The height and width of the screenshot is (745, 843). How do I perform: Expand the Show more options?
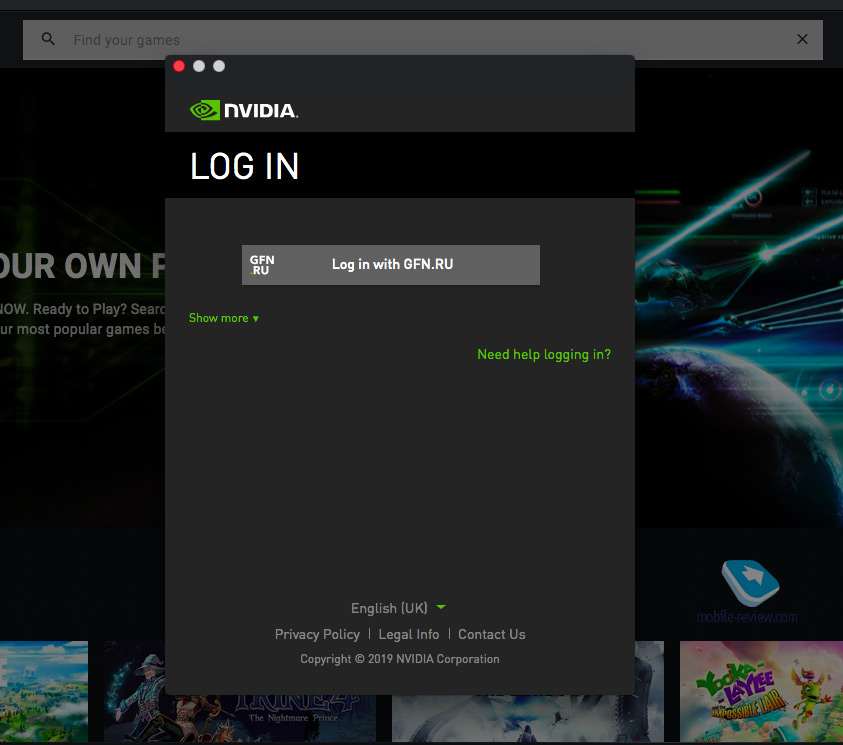pos(224,318)
